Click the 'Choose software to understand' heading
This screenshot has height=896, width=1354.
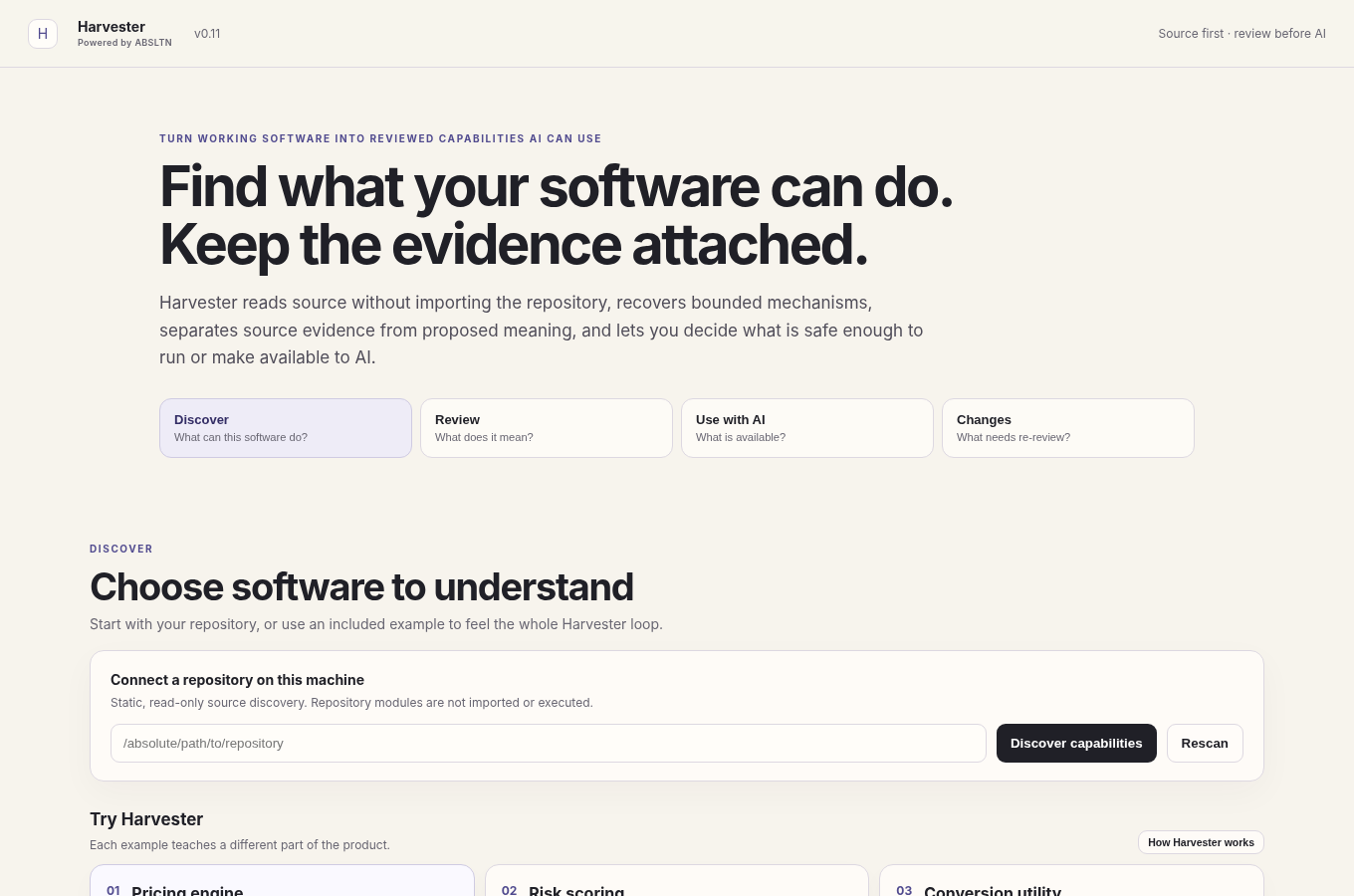click(x=361, y=587)
